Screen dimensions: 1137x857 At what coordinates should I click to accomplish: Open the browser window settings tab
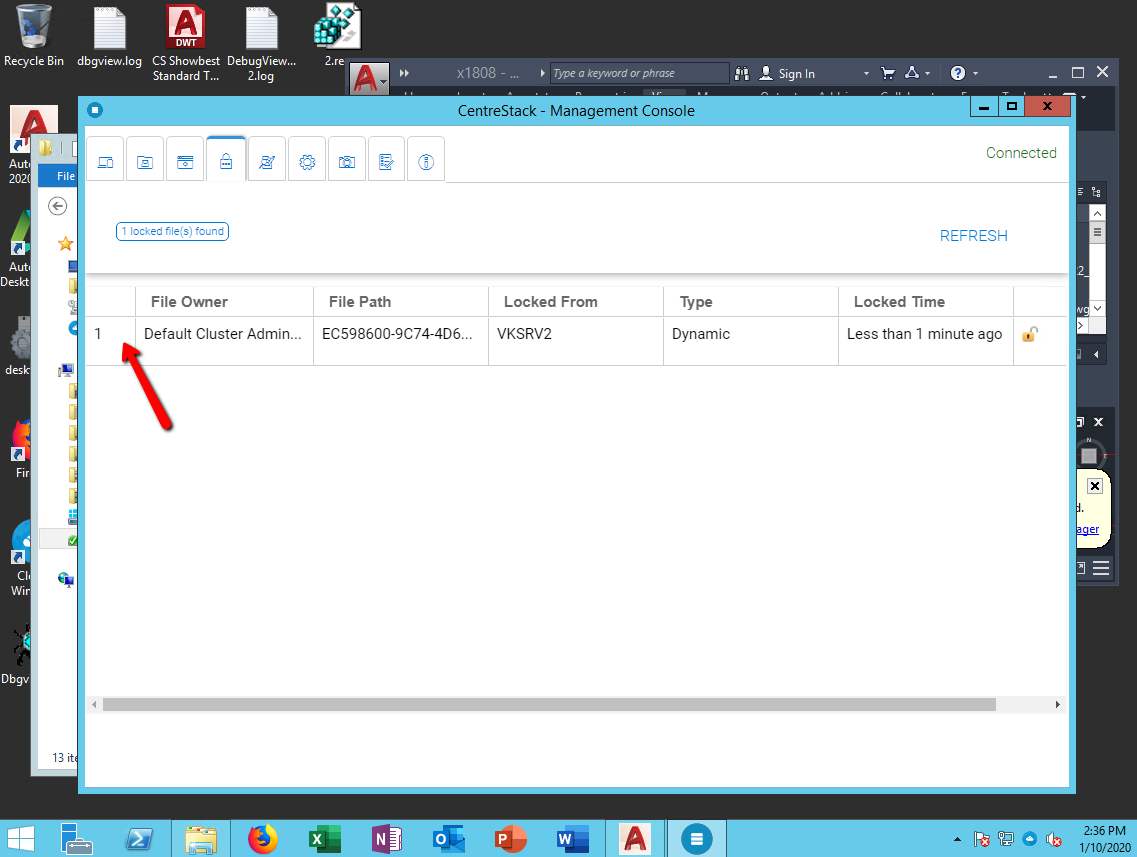pos(186,159)
